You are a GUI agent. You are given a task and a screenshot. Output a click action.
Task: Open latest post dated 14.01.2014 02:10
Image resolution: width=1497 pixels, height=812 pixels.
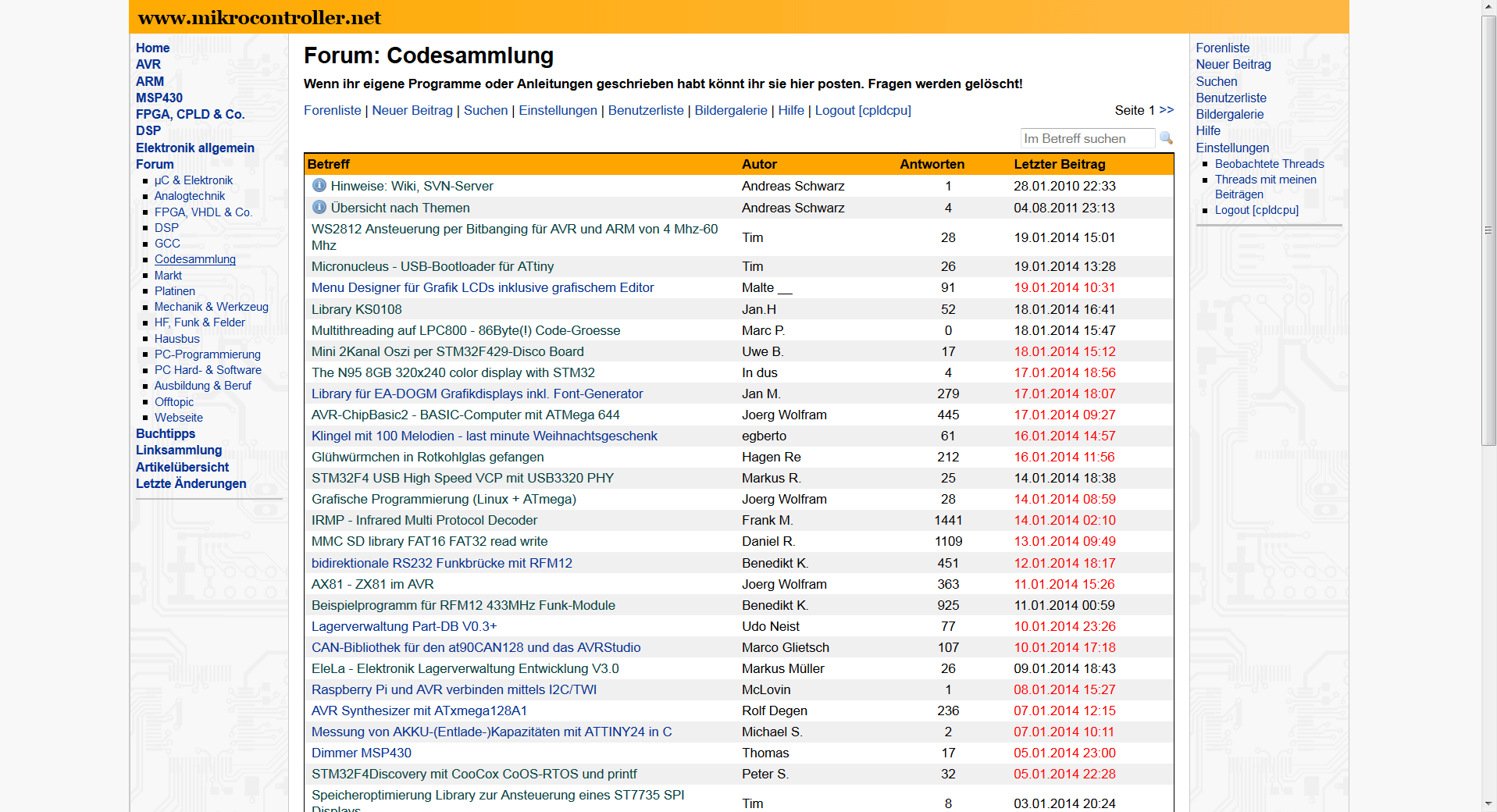click(1065, 520)
